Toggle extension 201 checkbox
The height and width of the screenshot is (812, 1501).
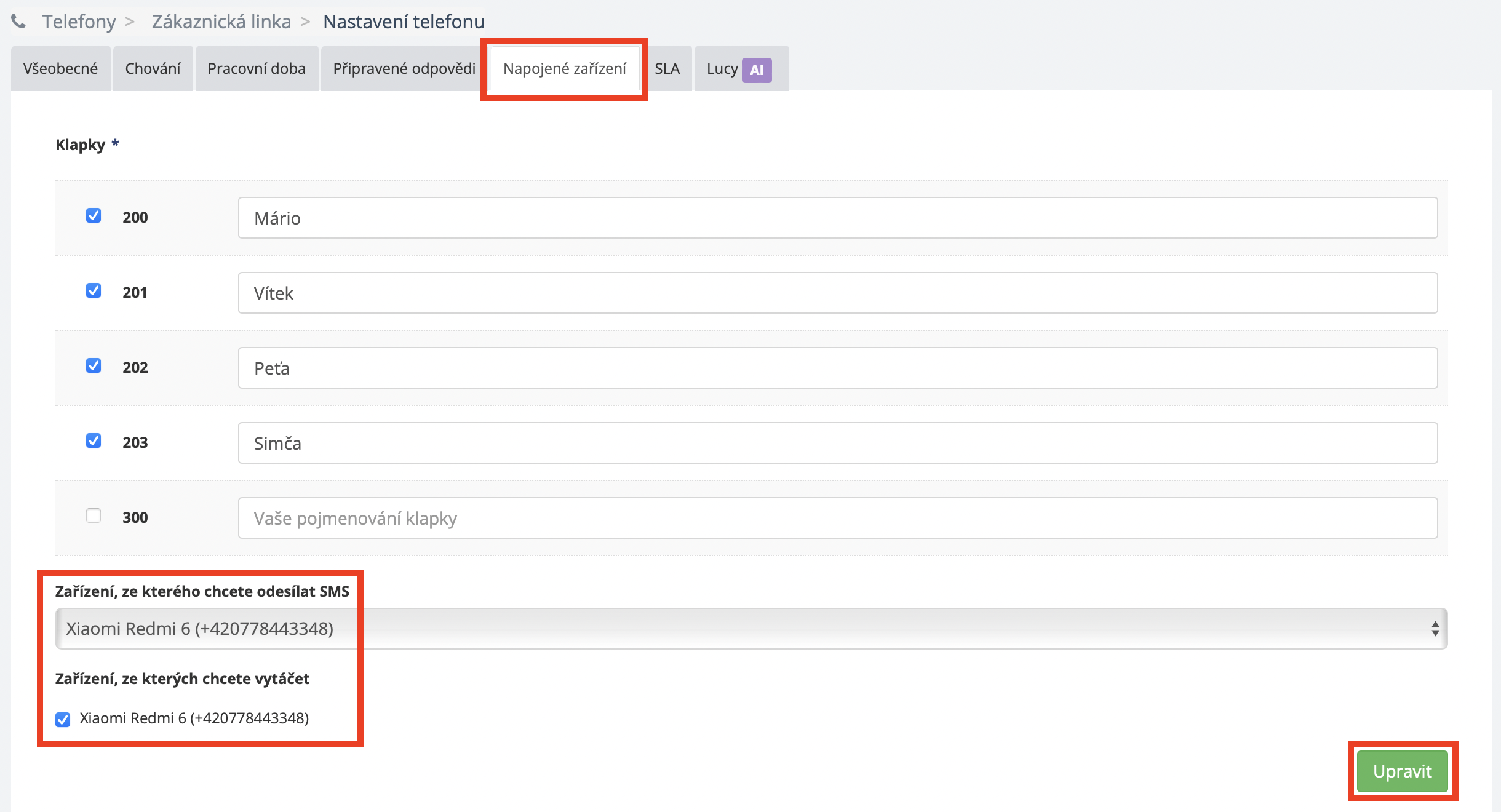coord(94,290)
